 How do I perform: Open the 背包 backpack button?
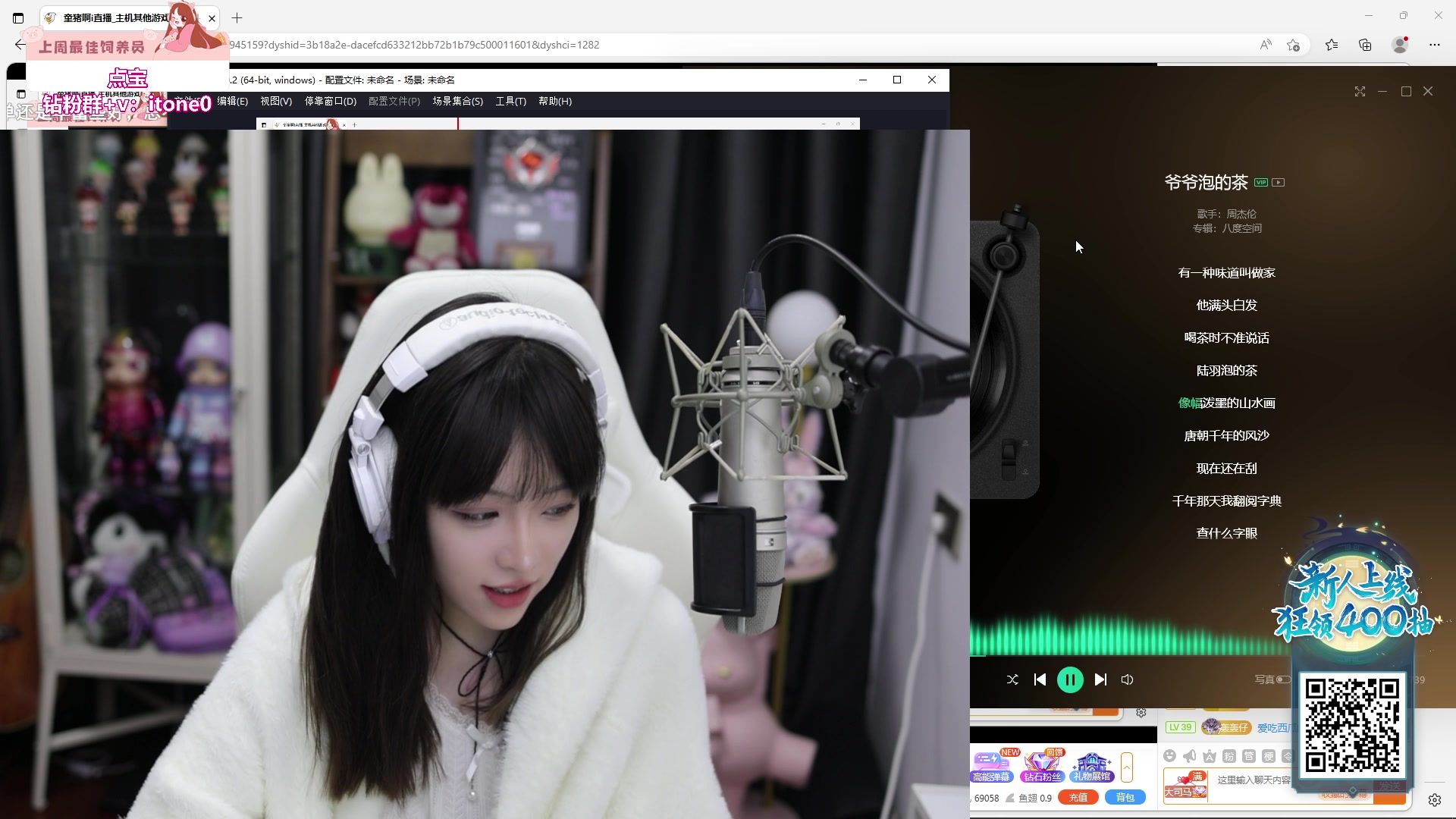click(1125, 798)
